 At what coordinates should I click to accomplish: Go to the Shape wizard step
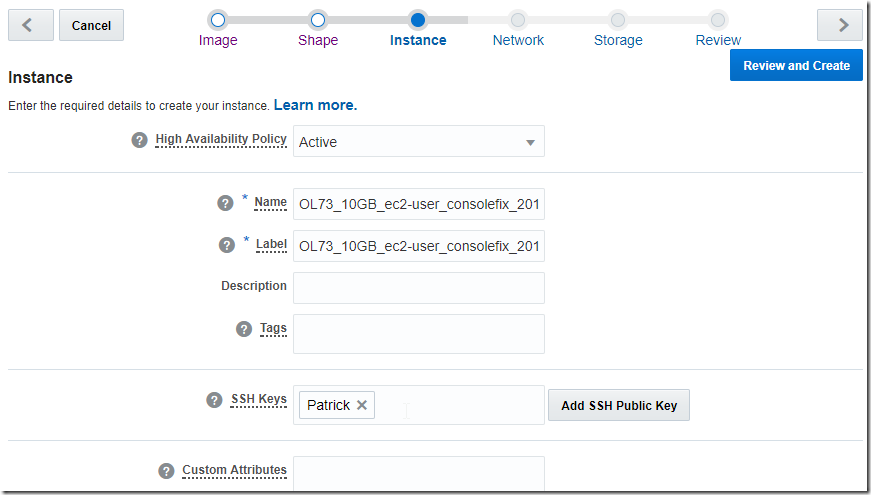click(318, 20)
